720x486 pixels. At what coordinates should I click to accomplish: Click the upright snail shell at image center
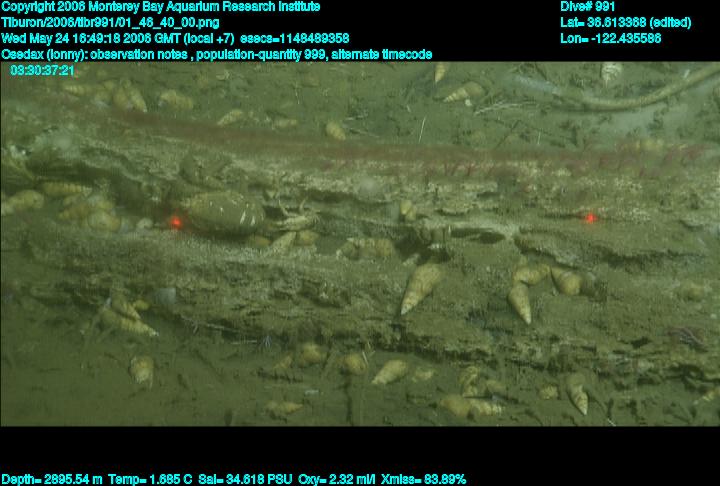tap(421, 287)
